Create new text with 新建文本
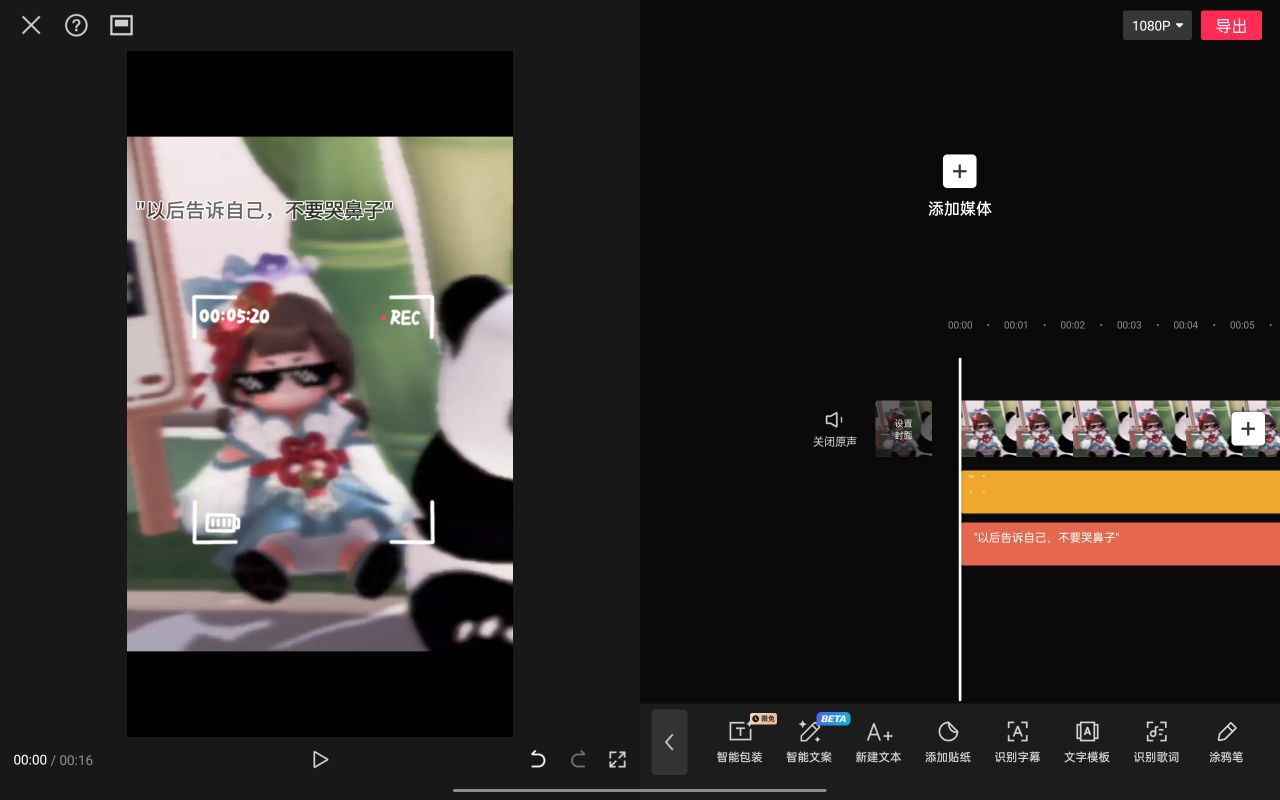The width and height of the screenshot is (1280, 800). pyautogui.click(x=878, y=742)
